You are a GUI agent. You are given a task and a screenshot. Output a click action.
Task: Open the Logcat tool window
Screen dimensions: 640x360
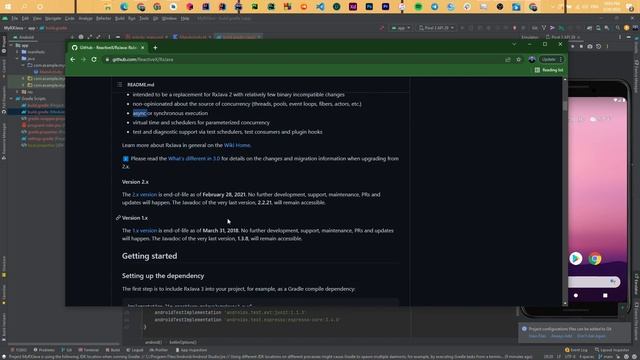(135, 350)
